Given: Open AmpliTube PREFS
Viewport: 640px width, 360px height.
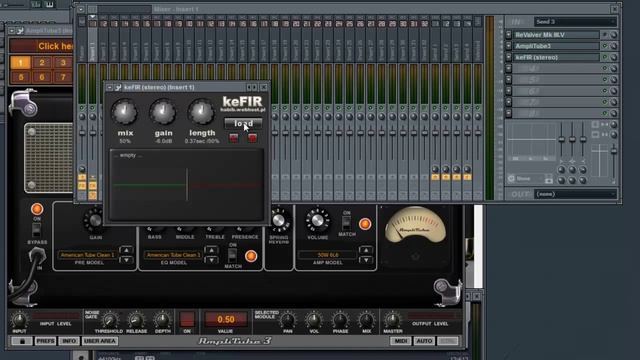Looking at the screenshot, I should coord(45,341).
